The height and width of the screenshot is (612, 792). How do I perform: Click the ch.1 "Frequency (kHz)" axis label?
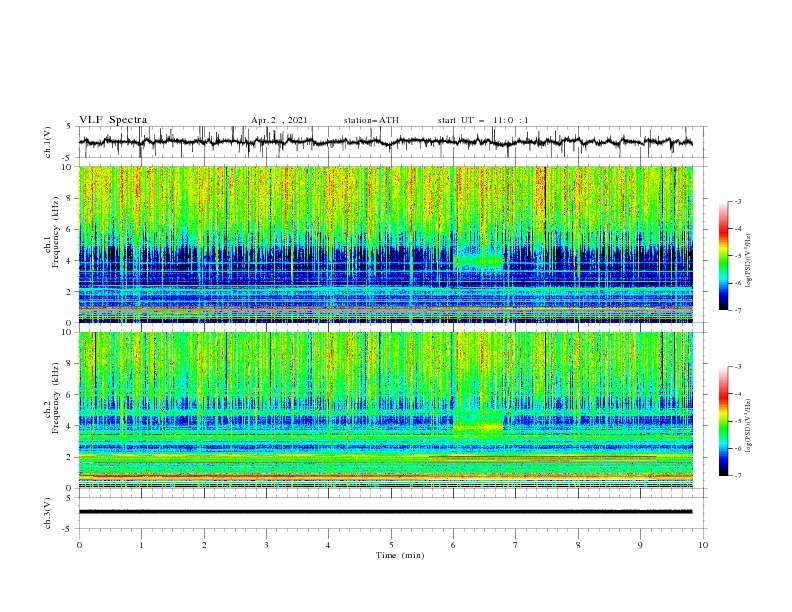point(55,232)
